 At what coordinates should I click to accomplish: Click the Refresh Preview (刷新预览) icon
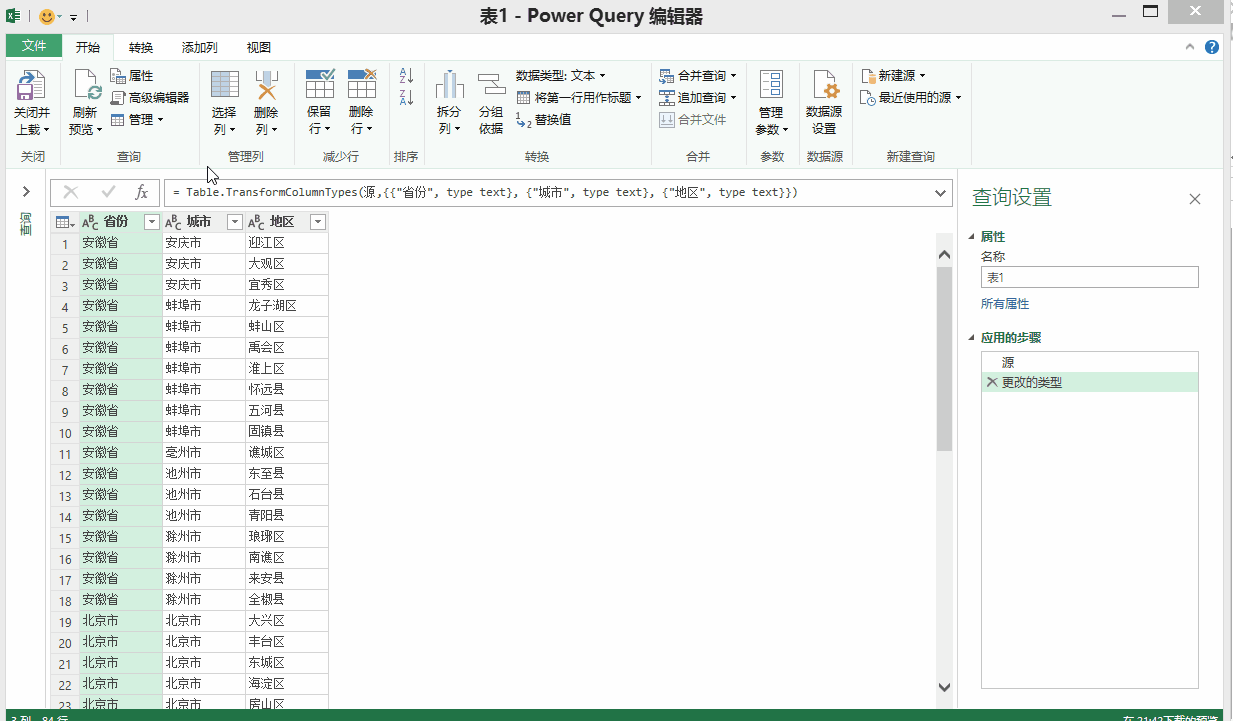(85, 86)
